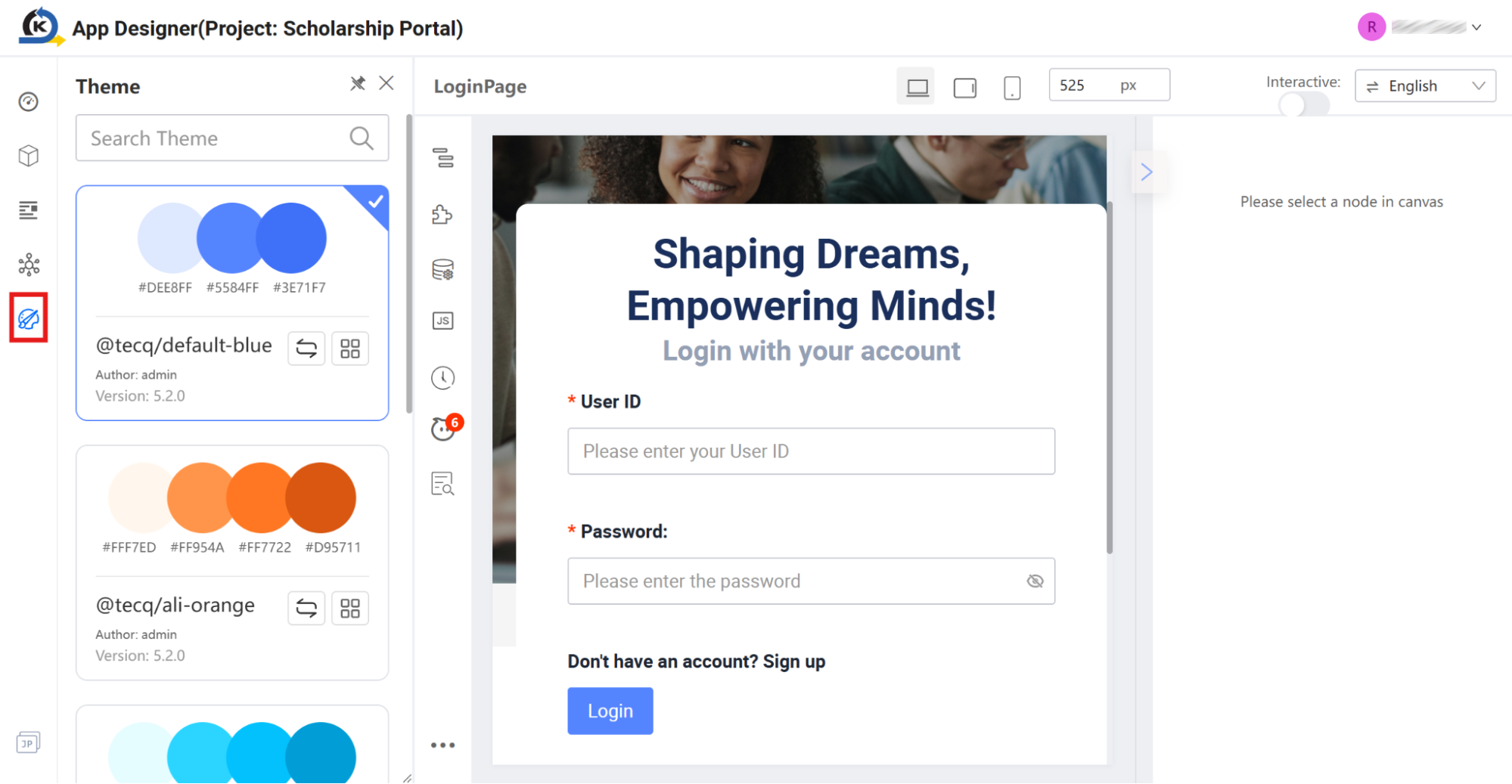Open the English language dropdown
Image resolution: width=1512 pixels, height=784 pixels.
click(x=1425, y=86)
